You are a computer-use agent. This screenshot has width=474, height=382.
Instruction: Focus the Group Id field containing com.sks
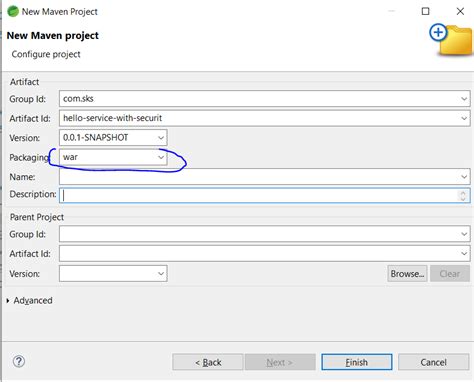[265, 99]
